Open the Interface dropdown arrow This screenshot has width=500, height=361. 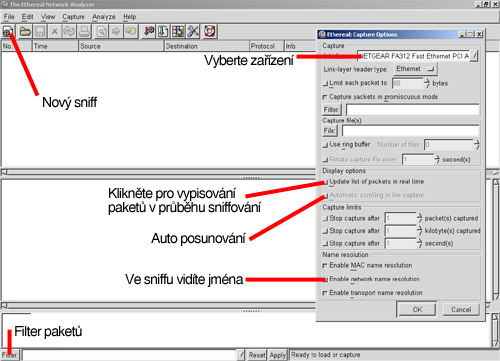474,56
